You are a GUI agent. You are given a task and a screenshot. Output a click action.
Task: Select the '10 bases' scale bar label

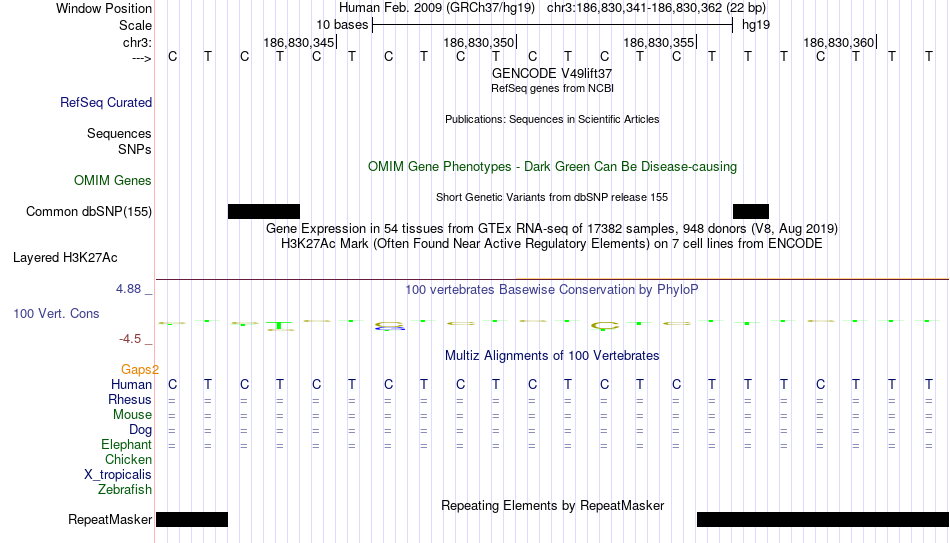pos(342,25)
